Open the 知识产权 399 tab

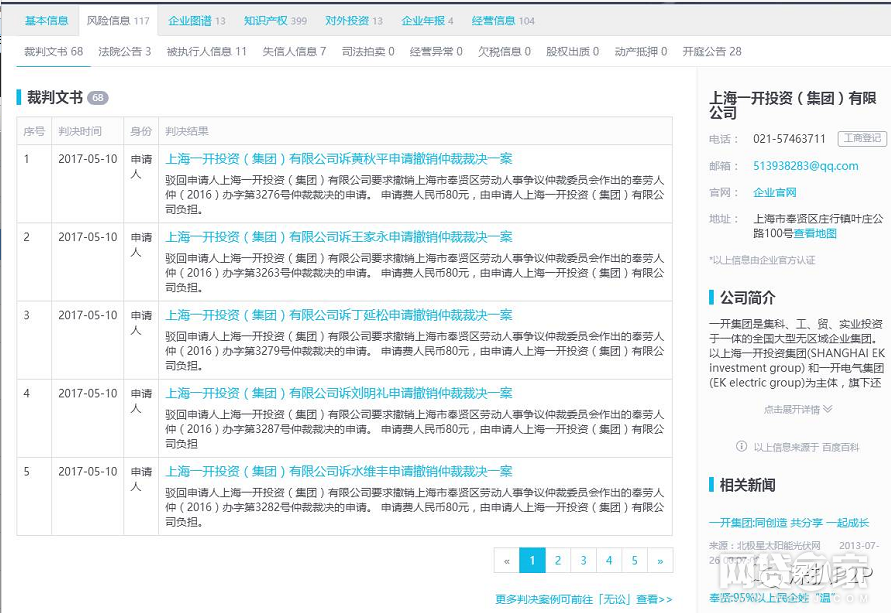click(x=275, y=21)
